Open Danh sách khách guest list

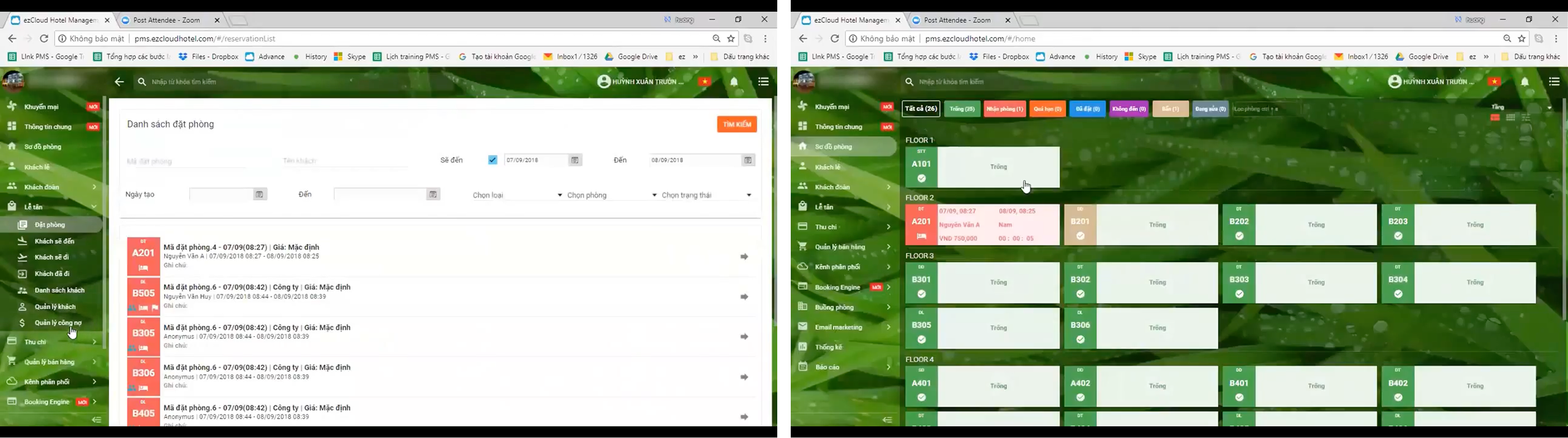click(x=59, y=290)
